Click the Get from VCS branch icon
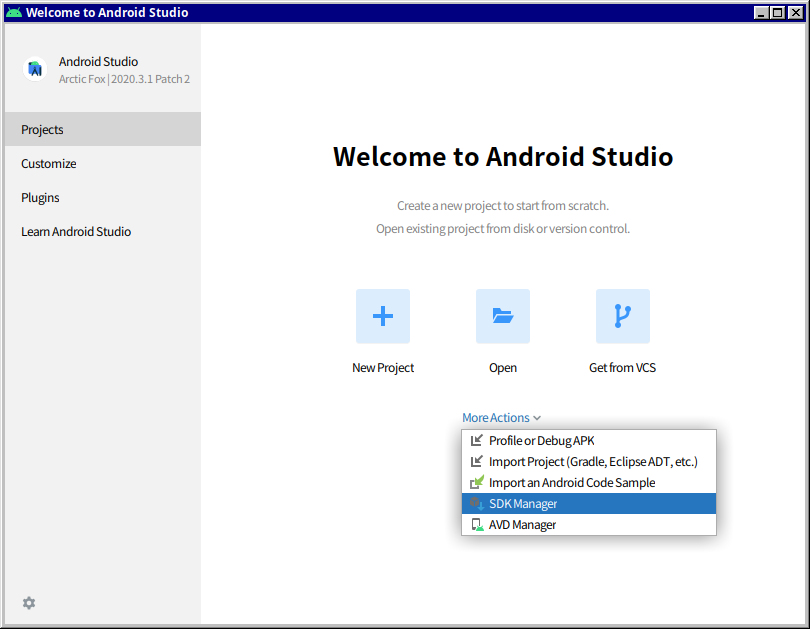 pos(622,316)
